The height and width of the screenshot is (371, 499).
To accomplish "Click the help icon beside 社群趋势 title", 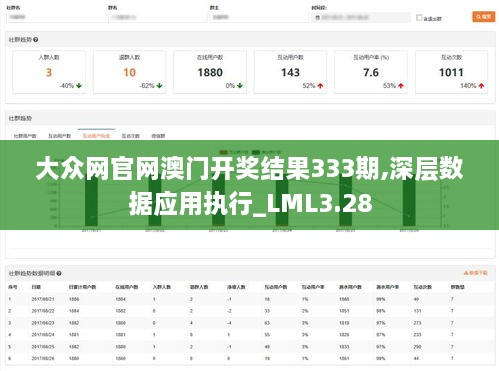I will click(x=36, y=40).
